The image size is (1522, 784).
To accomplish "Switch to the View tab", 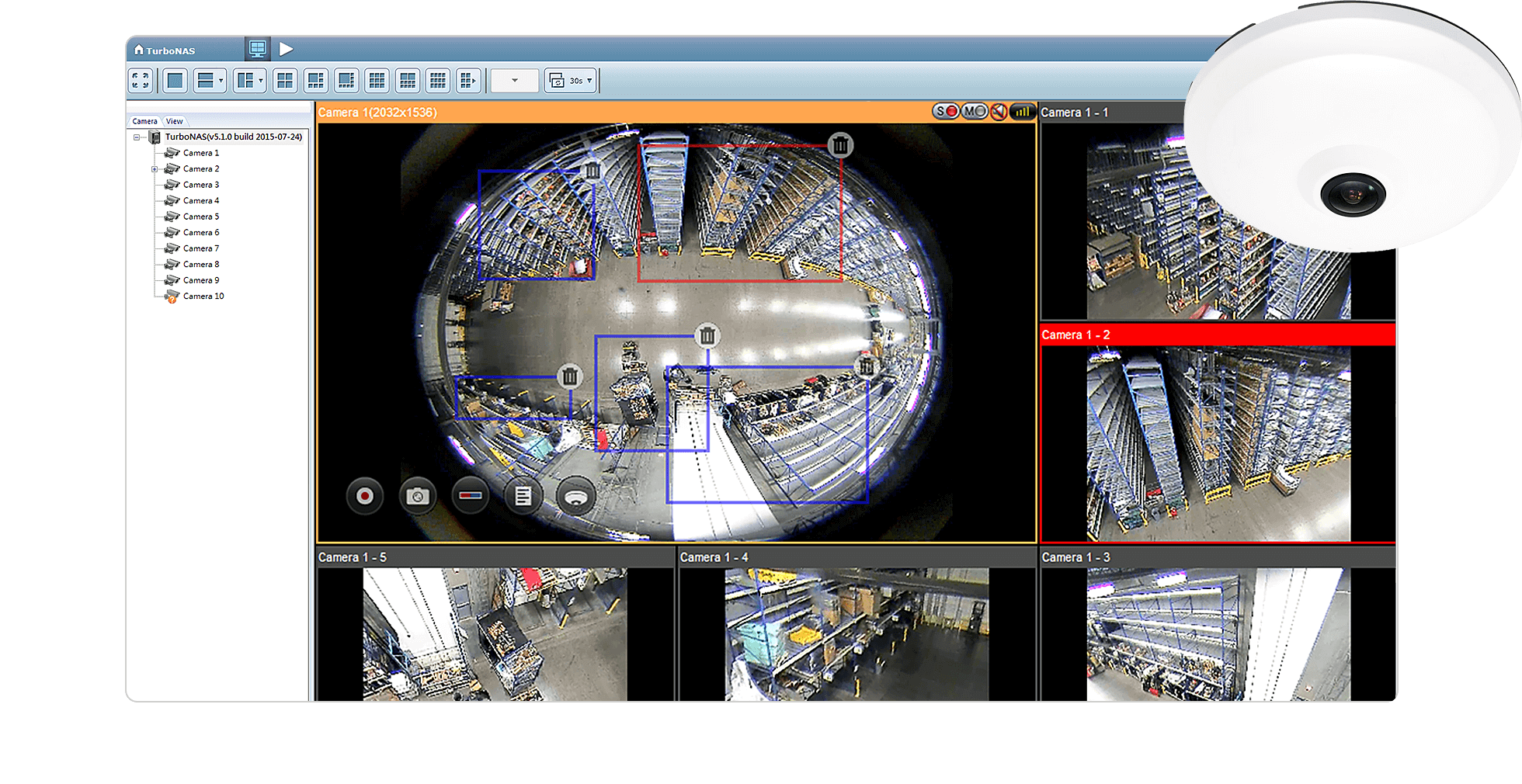I will coord(175,121).
